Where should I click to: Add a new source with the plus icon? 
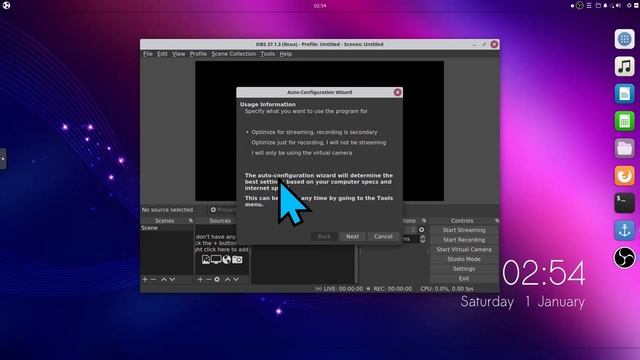tap(200, 280)
